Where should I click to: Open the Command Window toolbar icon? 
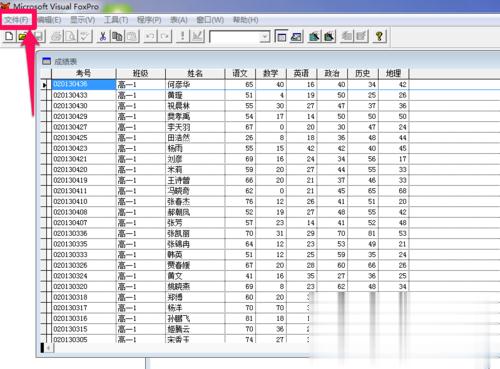[281, 36]
